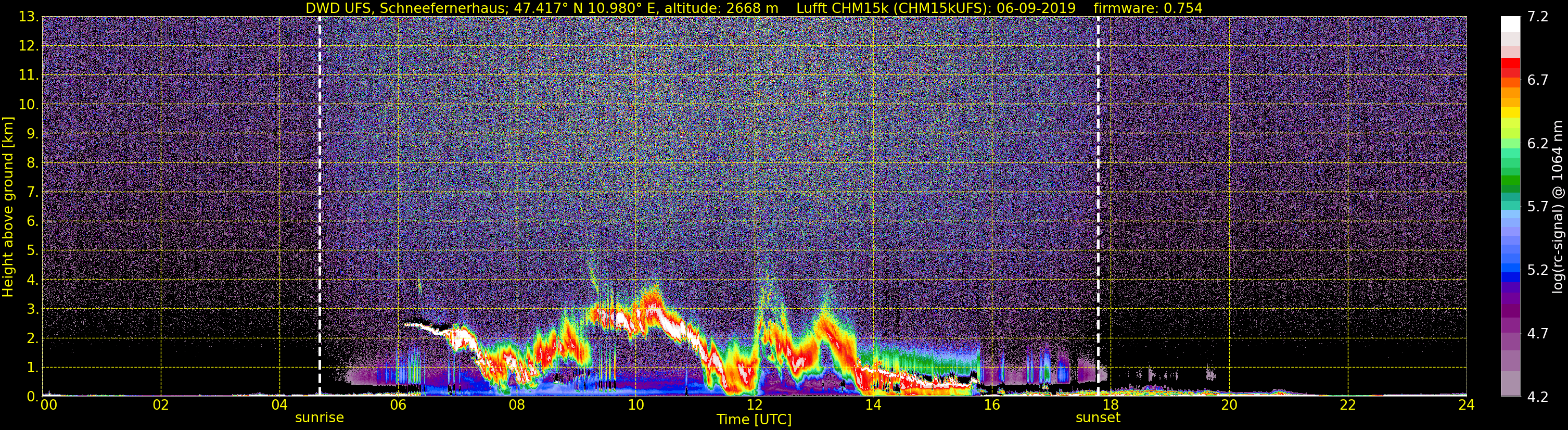Click the time axis tick label '14'

(x=873, y=405)
